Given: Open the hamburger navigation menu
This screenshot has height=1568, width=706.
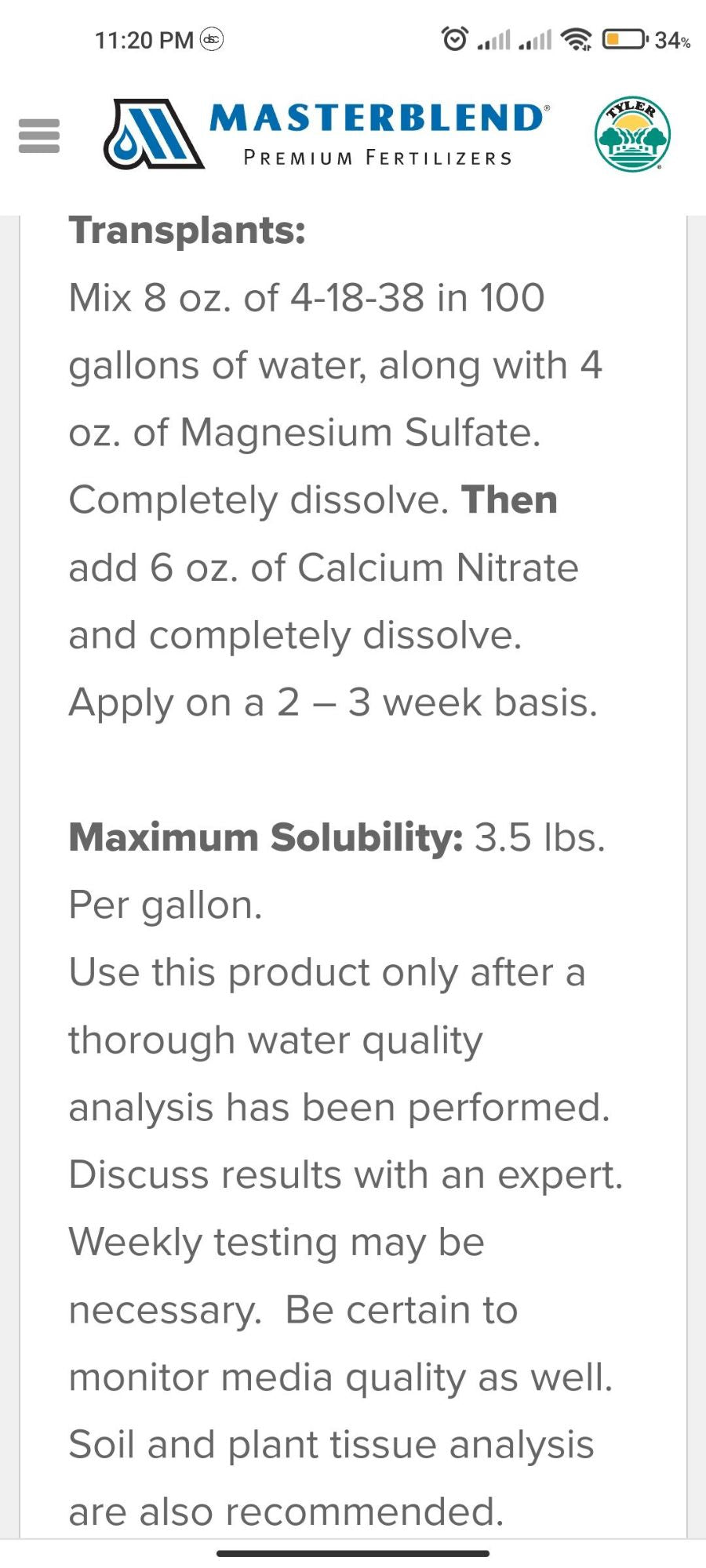Looking at the screenshot, I should [38, 136].
